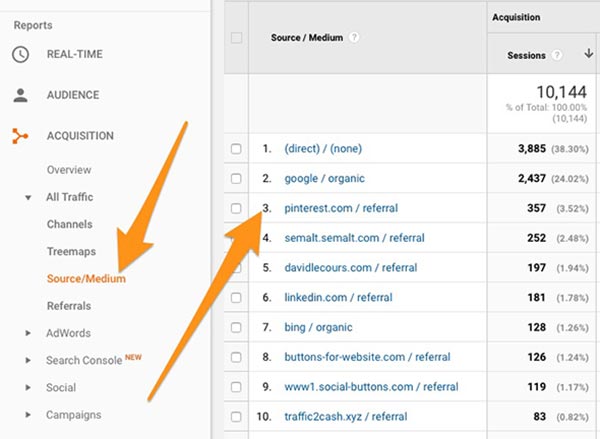Open the REAL-TIME reports menu

[75, 54]
